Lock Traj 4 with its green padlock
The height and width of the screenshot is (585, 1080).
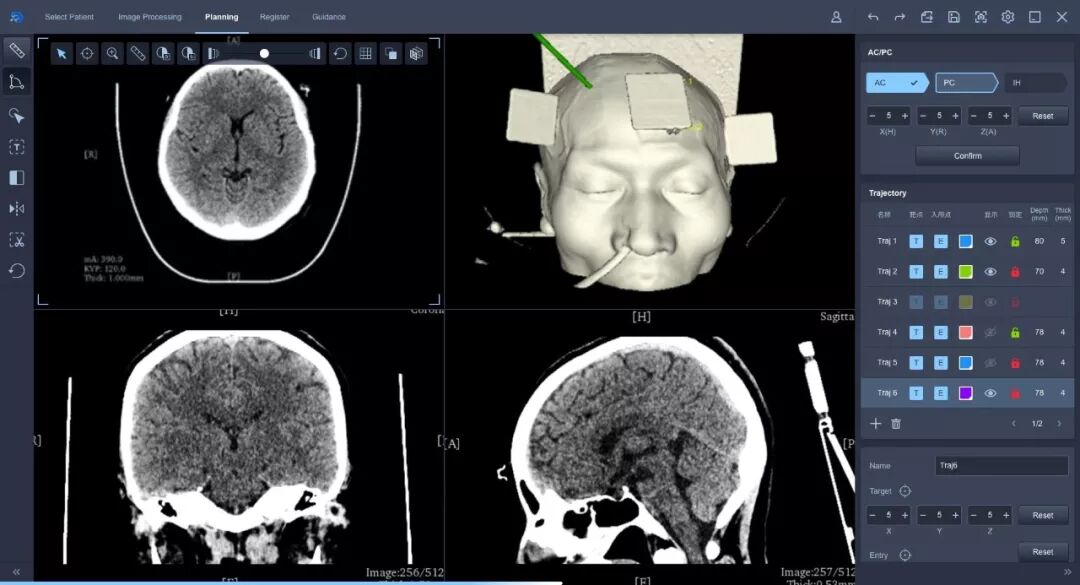[1015, 332]
